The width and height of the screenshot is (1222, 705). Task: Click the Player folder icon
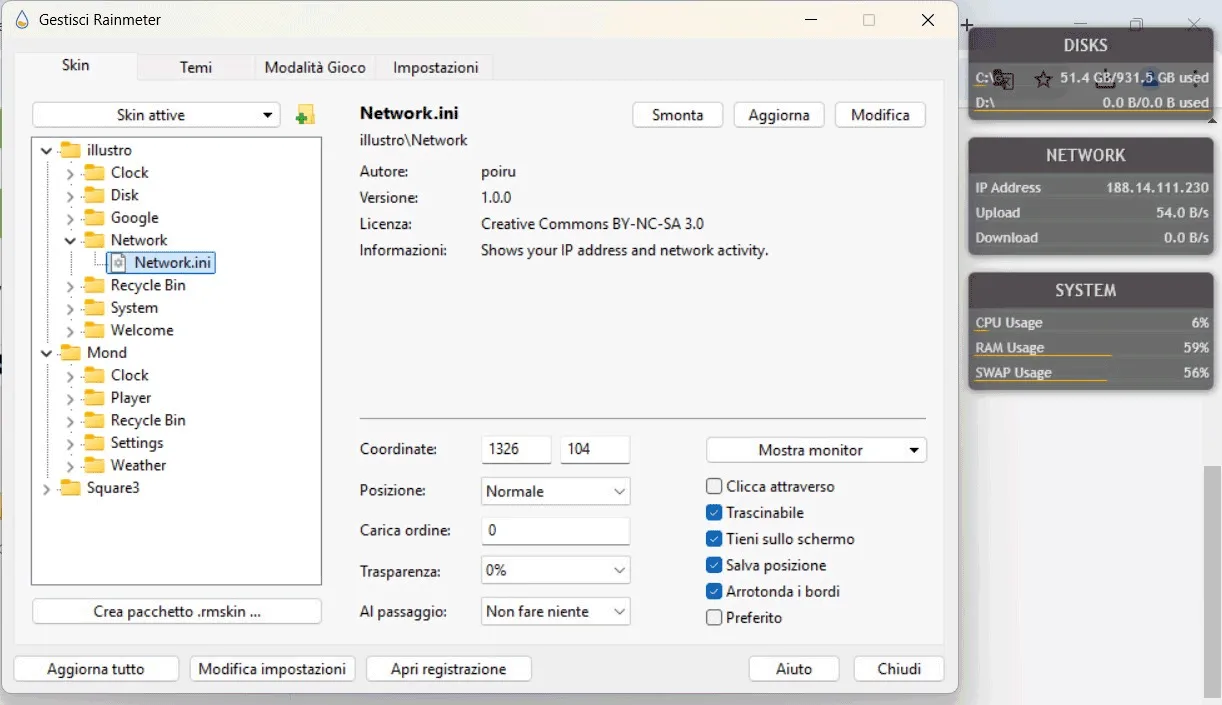94,398
